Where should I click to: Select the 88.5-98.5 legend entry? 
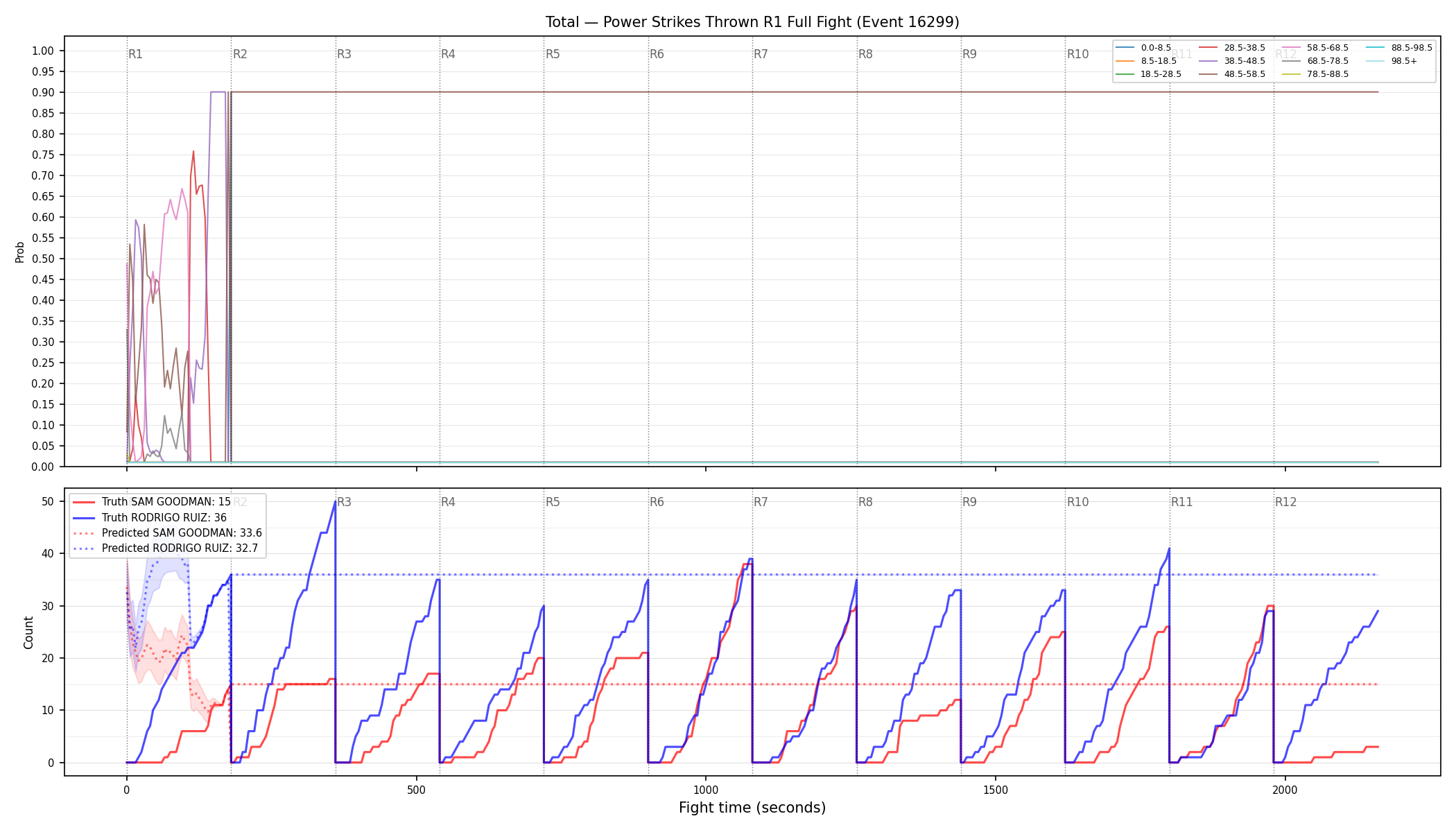click(x=1399, y=48)
